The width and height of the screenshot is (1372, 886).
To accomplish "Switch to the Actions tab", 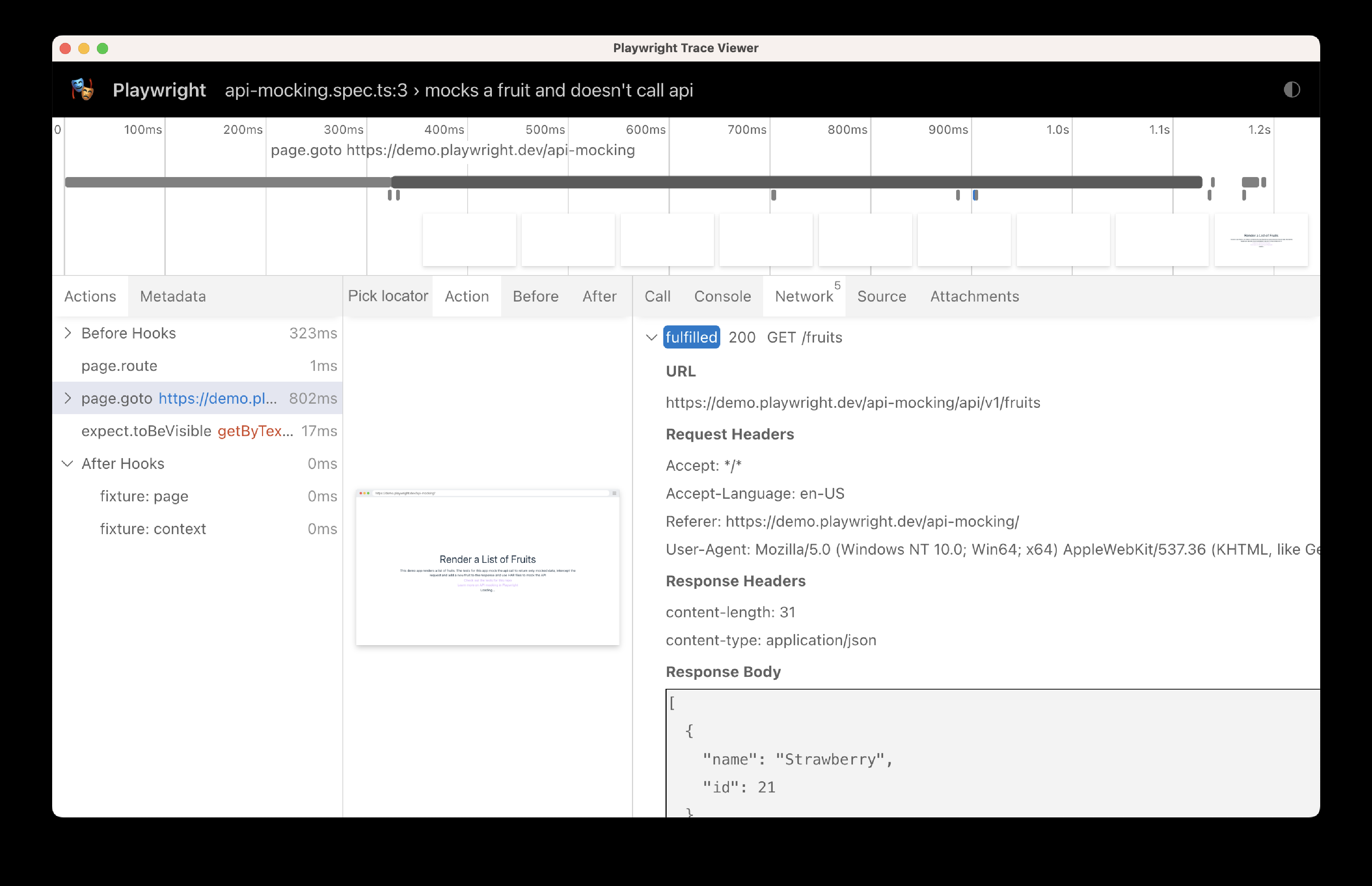I will 90,296.
